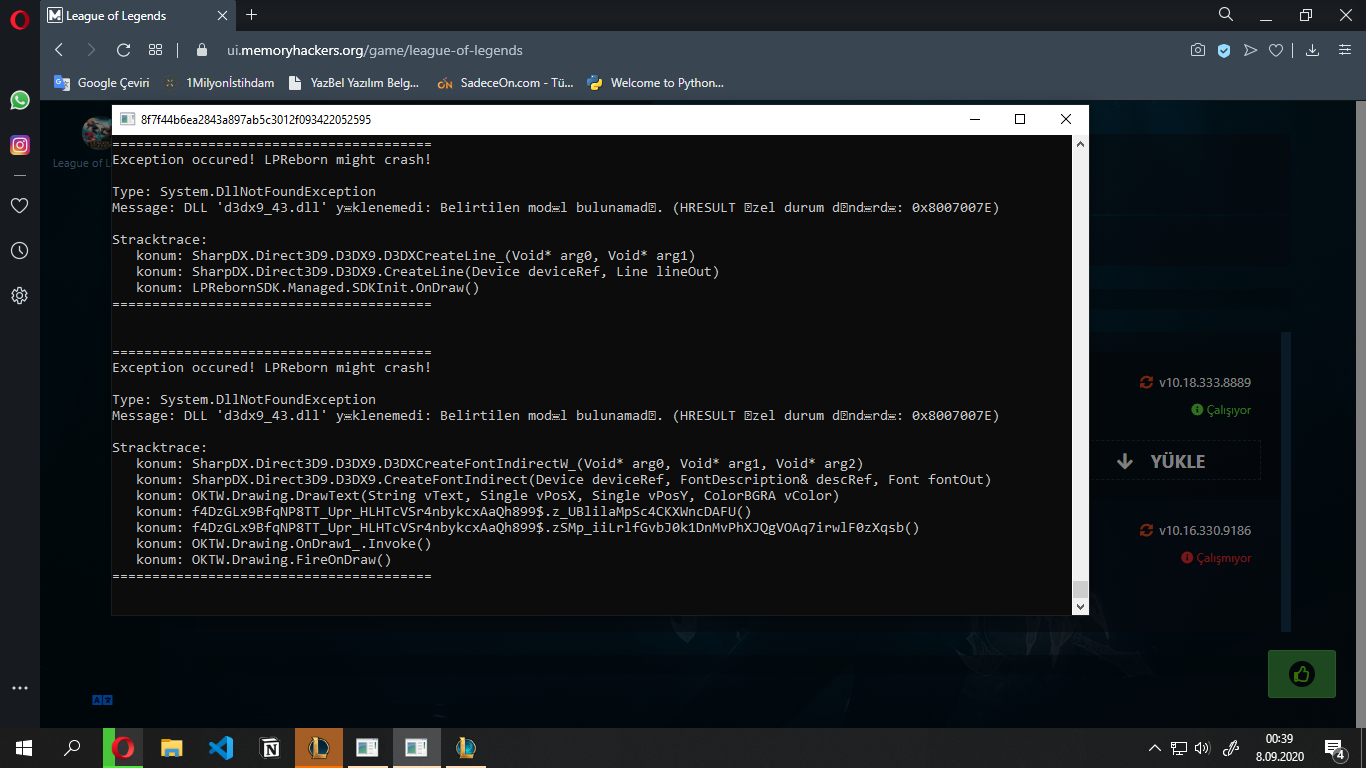
Task: Open Speed Dial start page grid icon
Action: pyautogui.click(x=155, y=50)
